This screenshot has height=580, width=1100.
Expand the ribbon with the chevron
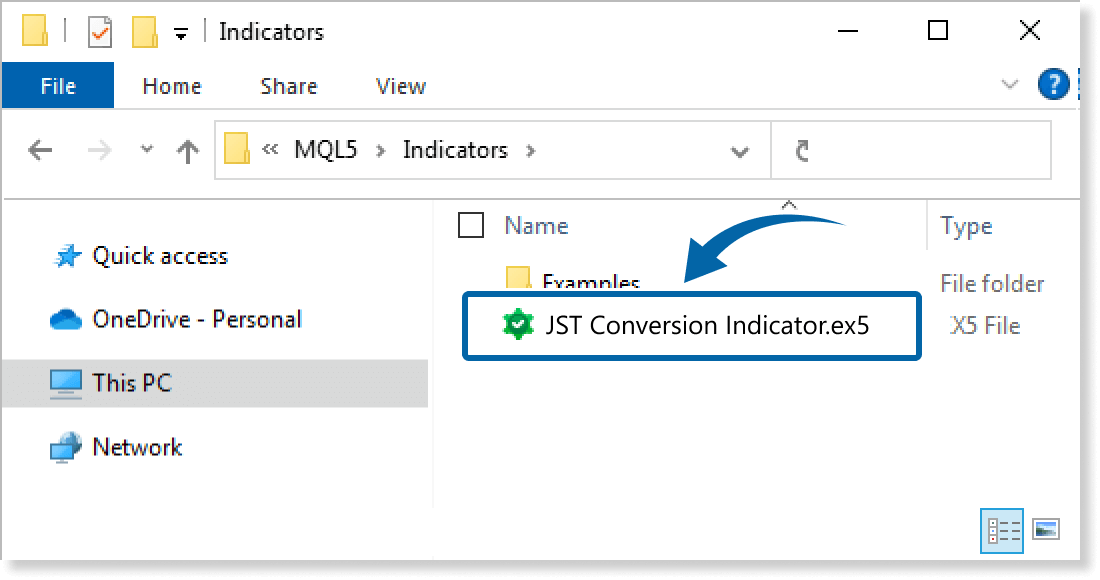point(1010,85)
